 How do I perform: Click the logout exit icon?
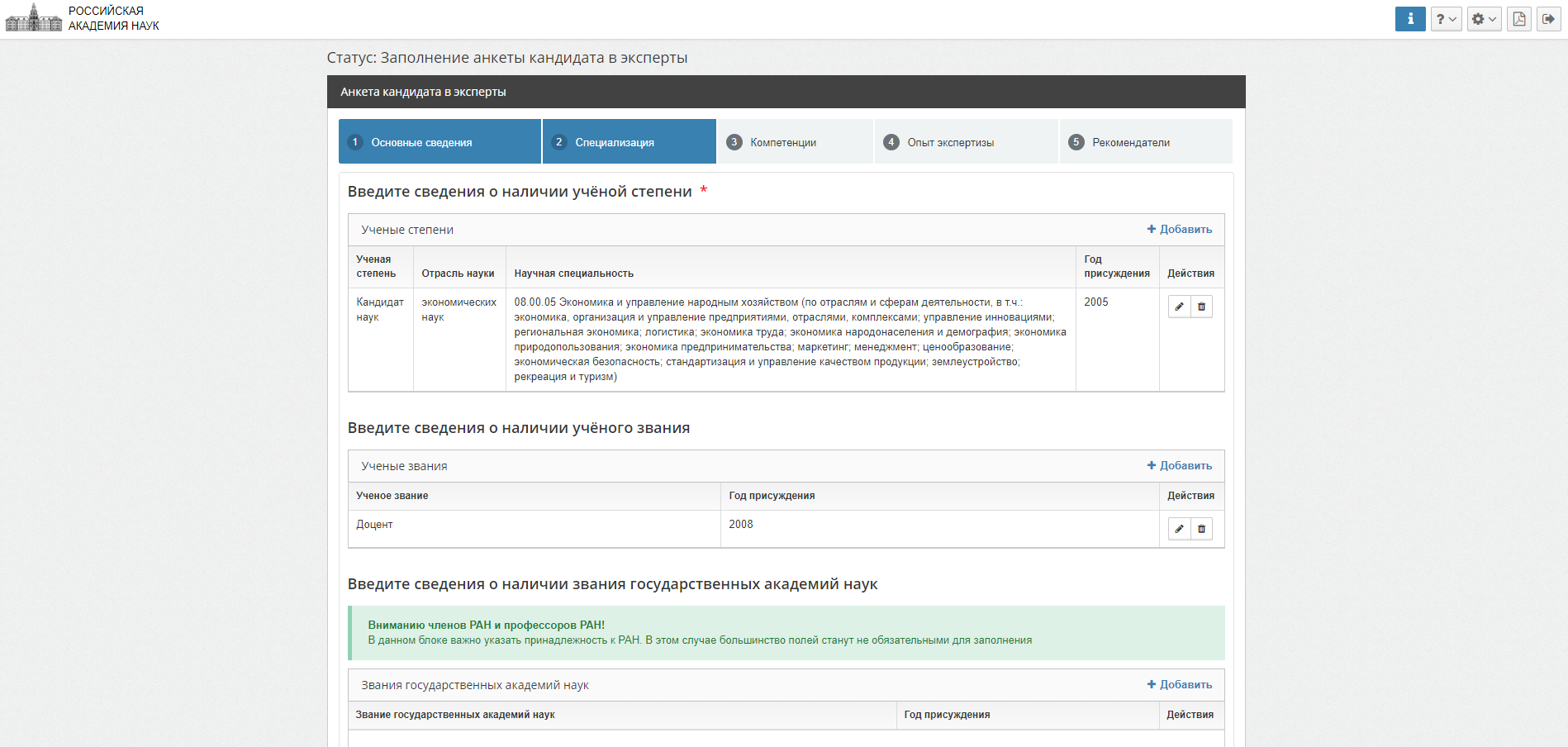click(x=1548, y=19)
